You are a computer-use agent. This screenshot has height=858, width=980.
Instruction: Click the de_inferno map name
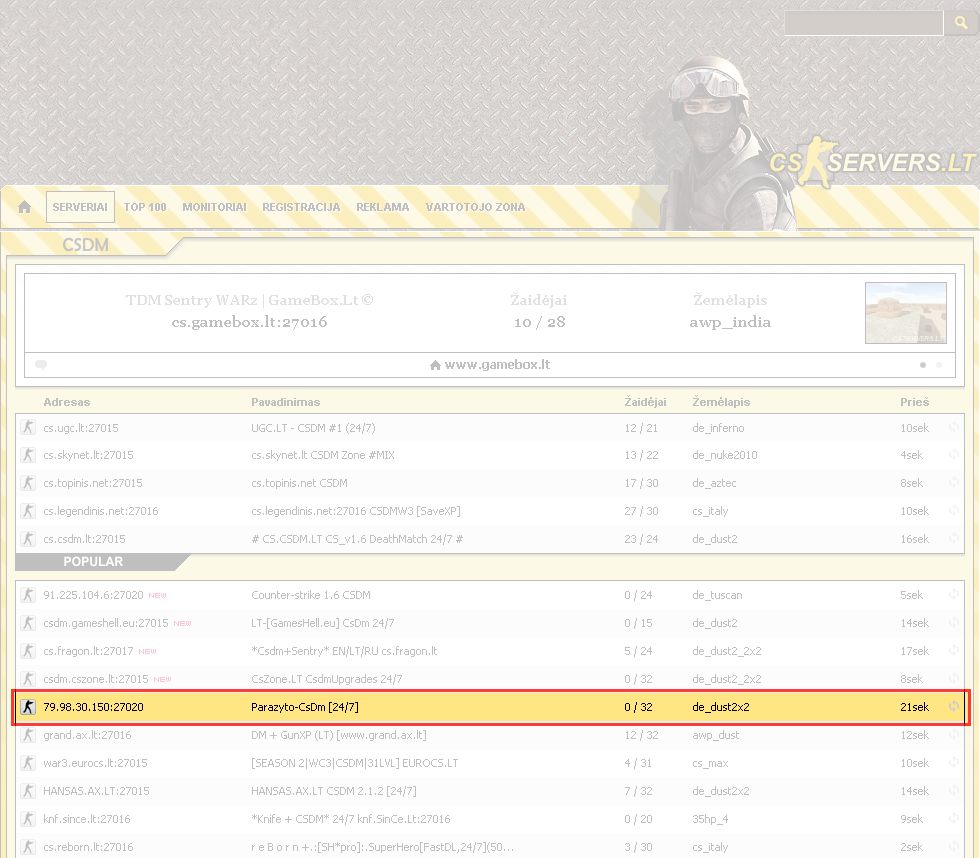pos(718,427)
